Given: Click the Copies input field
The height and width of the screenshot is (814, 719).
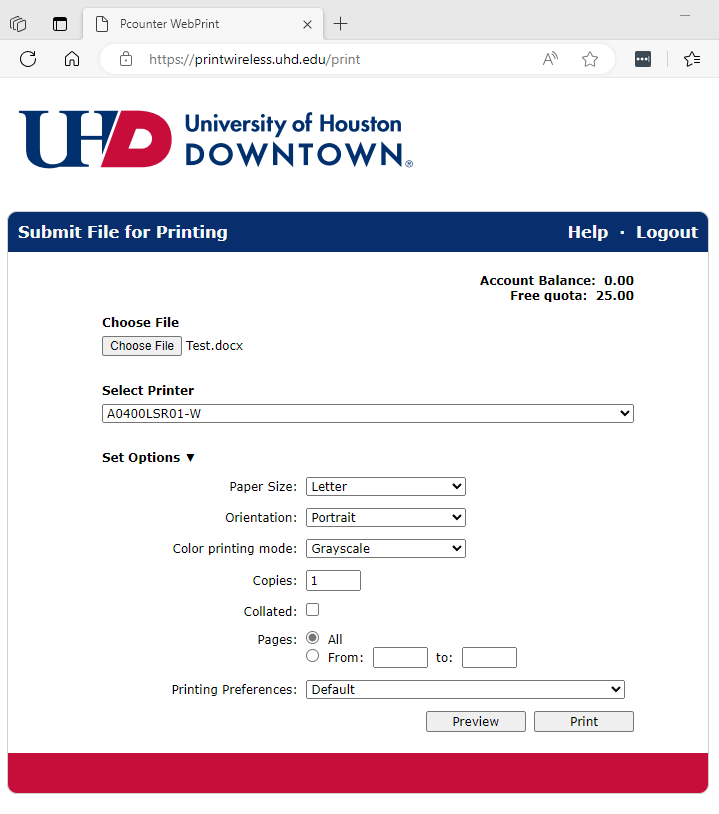Looking at the screenshot, I should 333,581.
